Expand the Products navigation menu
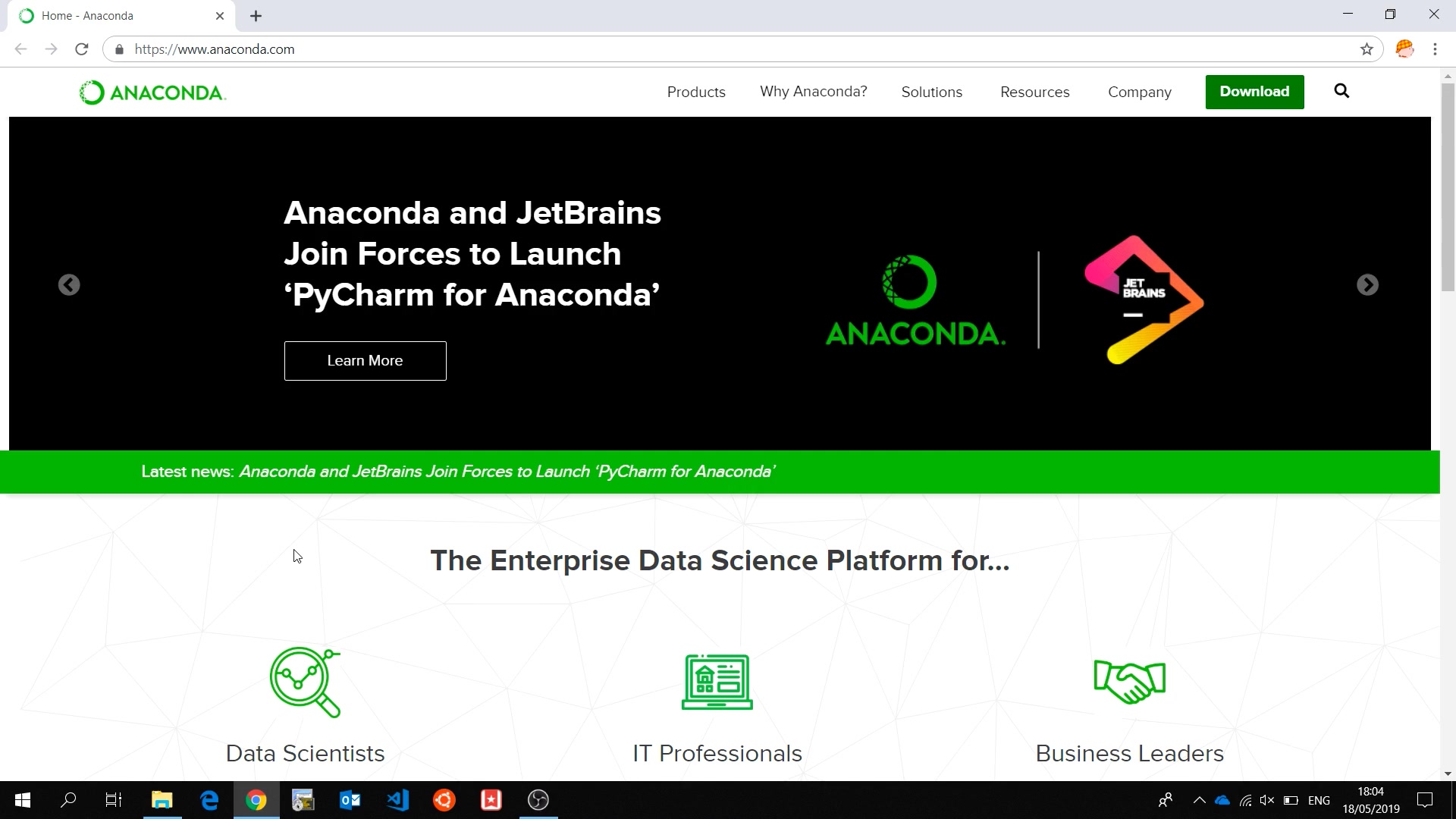 [x=696, y=92]
